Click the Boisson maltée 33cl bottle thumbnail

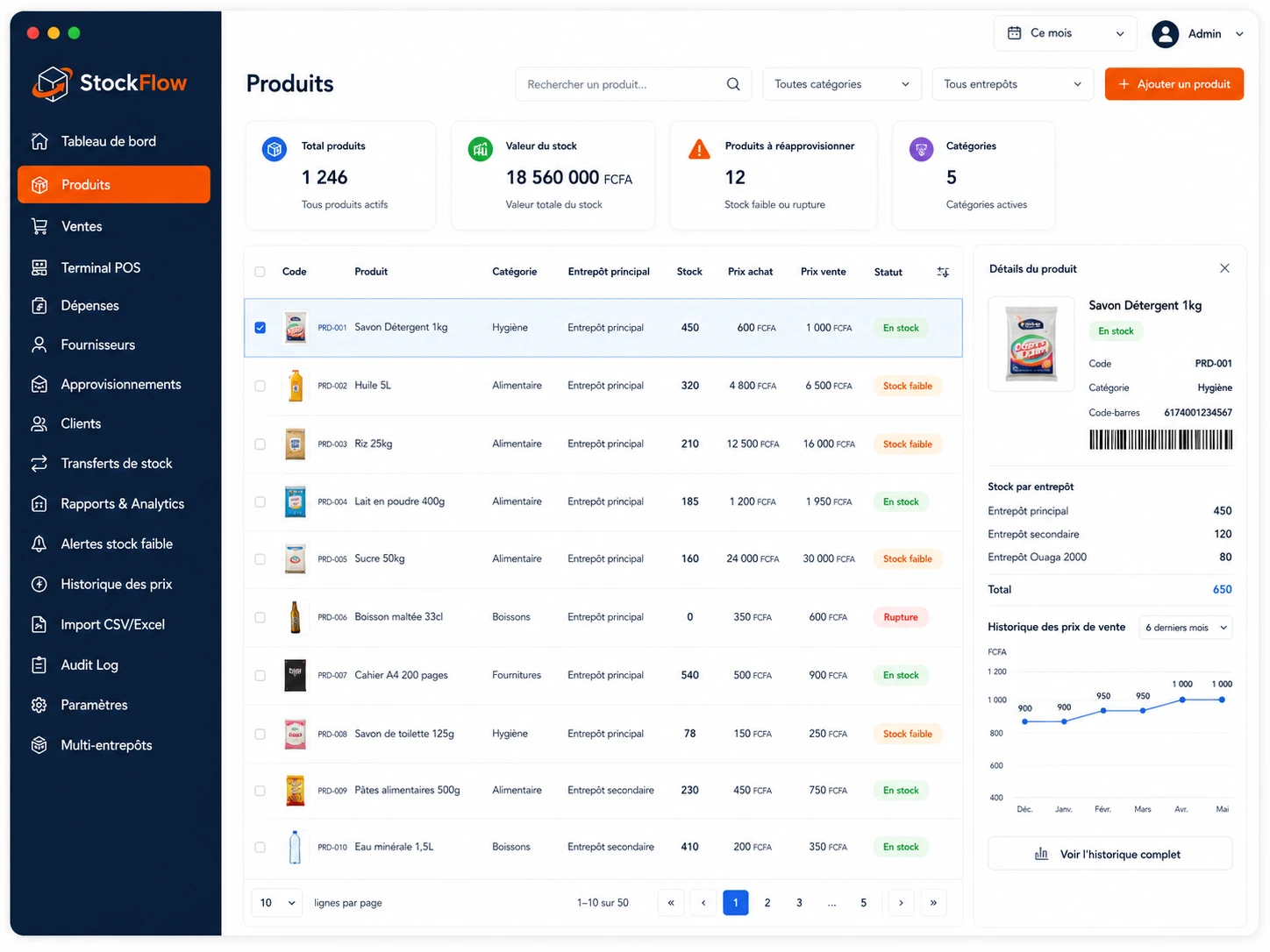point(296,617)
